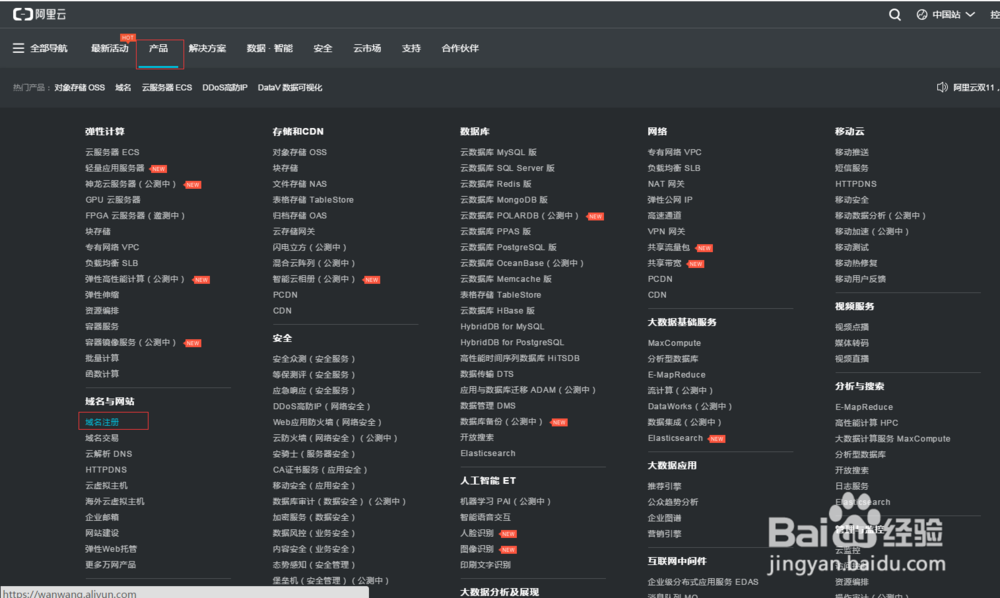Open Elasticsearch under 大数据基础服务
1000x598 pixels.
point(675,438)
